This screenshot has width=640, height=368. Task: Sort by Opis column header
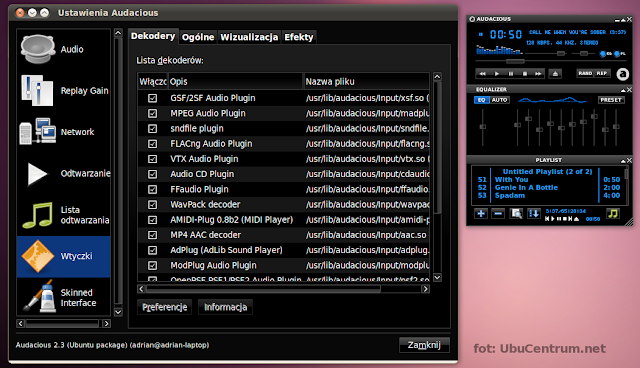[x=236, y=82]
